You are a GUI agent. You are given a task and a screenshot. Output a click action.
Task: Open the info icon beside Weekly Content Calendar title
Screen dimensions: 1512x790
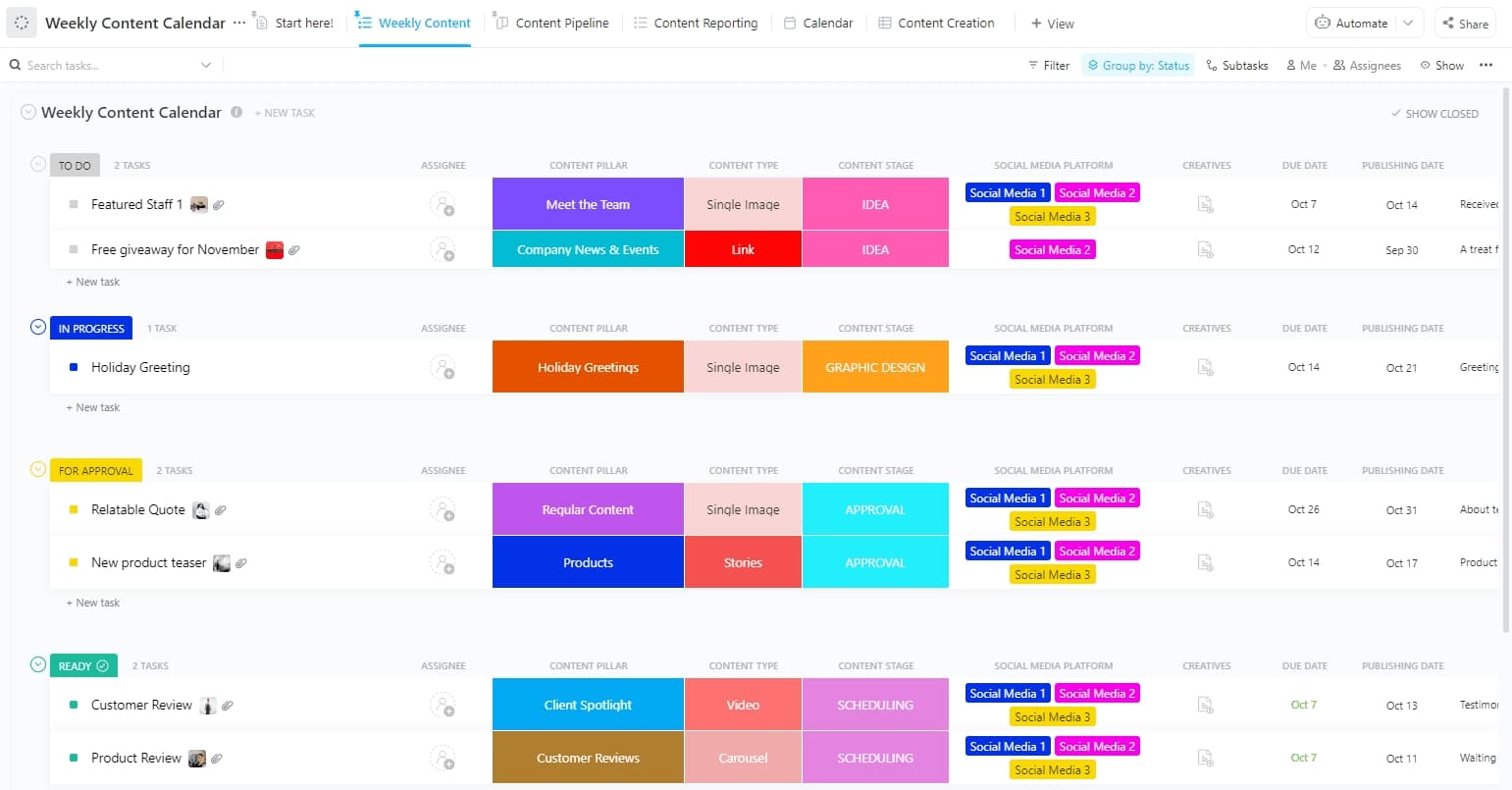pos(236,112)
